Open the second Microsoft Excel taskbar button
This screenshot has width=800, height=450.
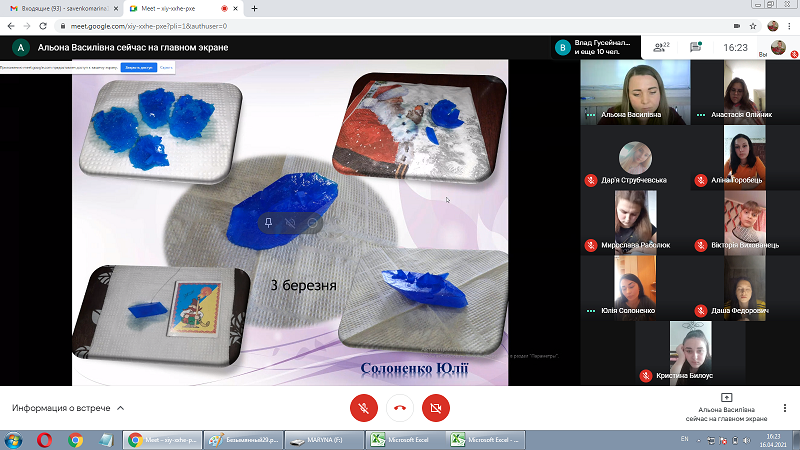click(x=486, y=440)
